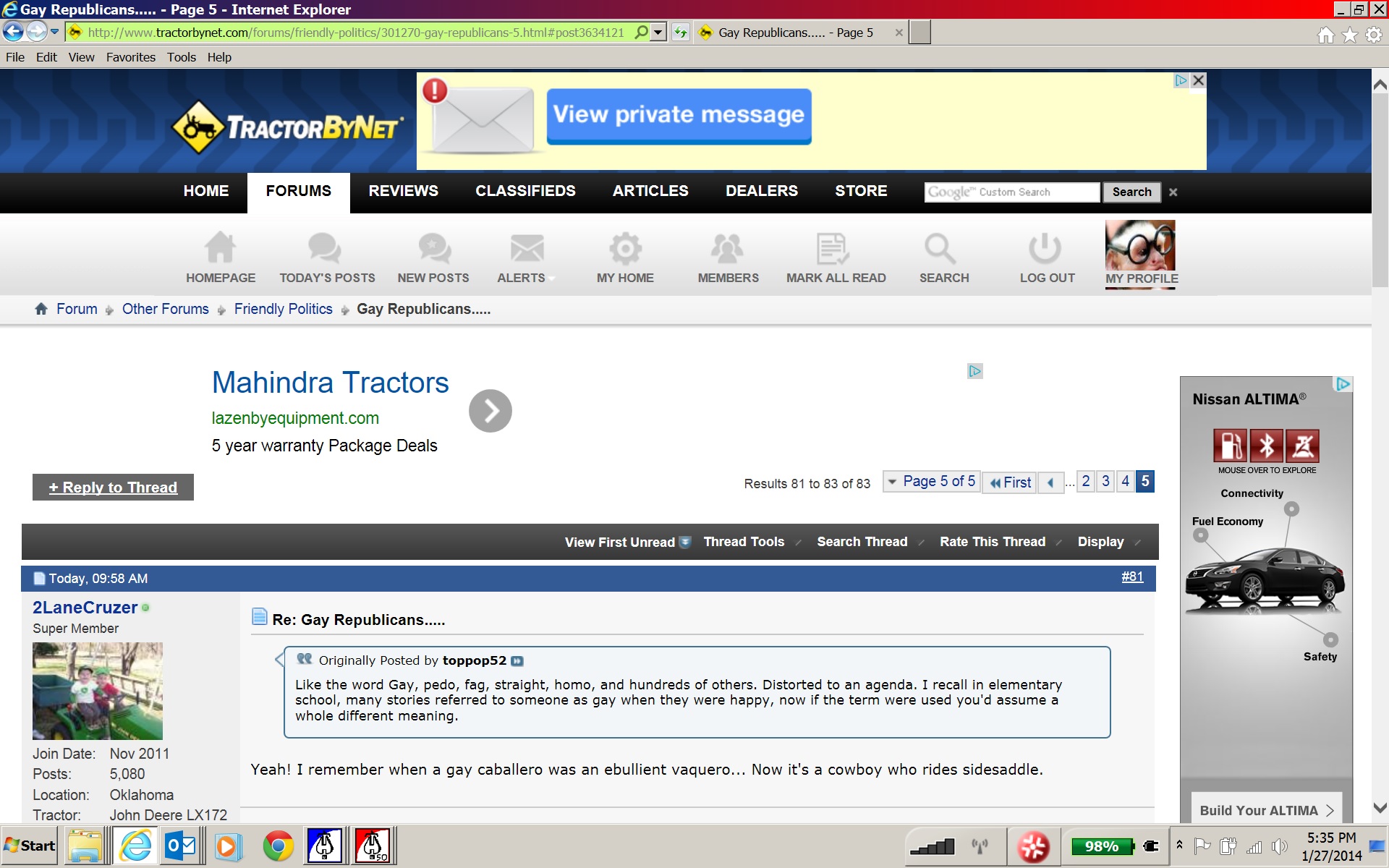Click the Log Out power icon

click(1045, 248)
